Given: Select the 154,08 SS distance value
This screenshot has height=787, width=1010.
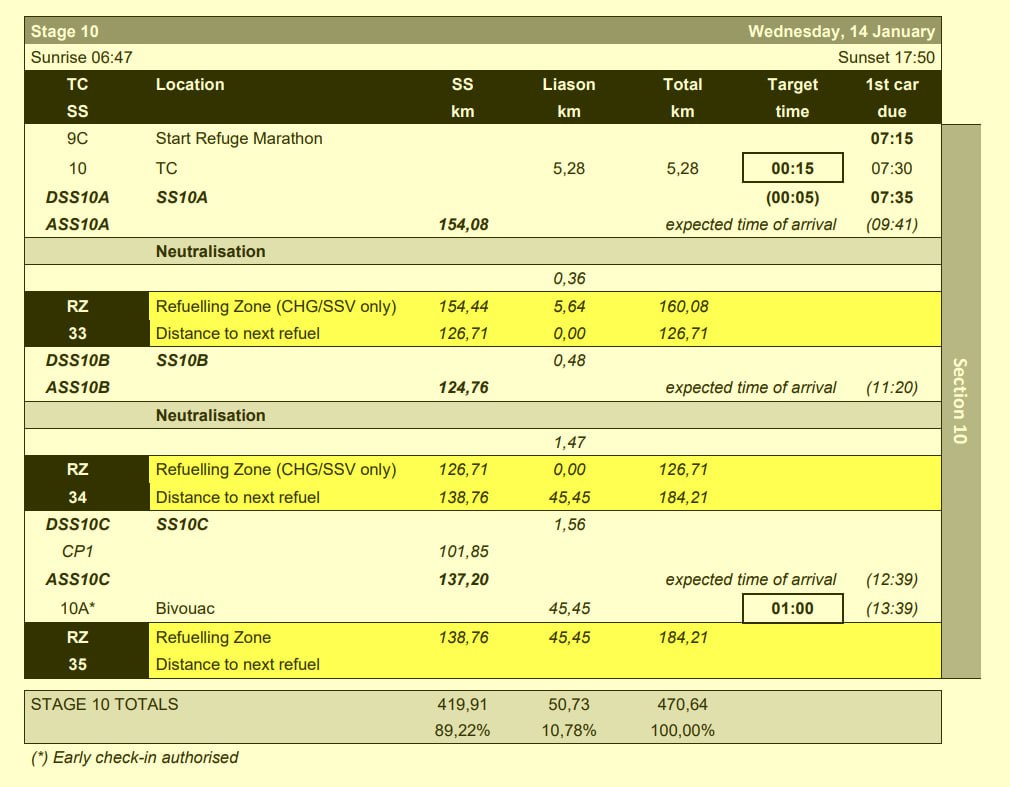Looking at the screenshot, I should [x=463, y=225].
